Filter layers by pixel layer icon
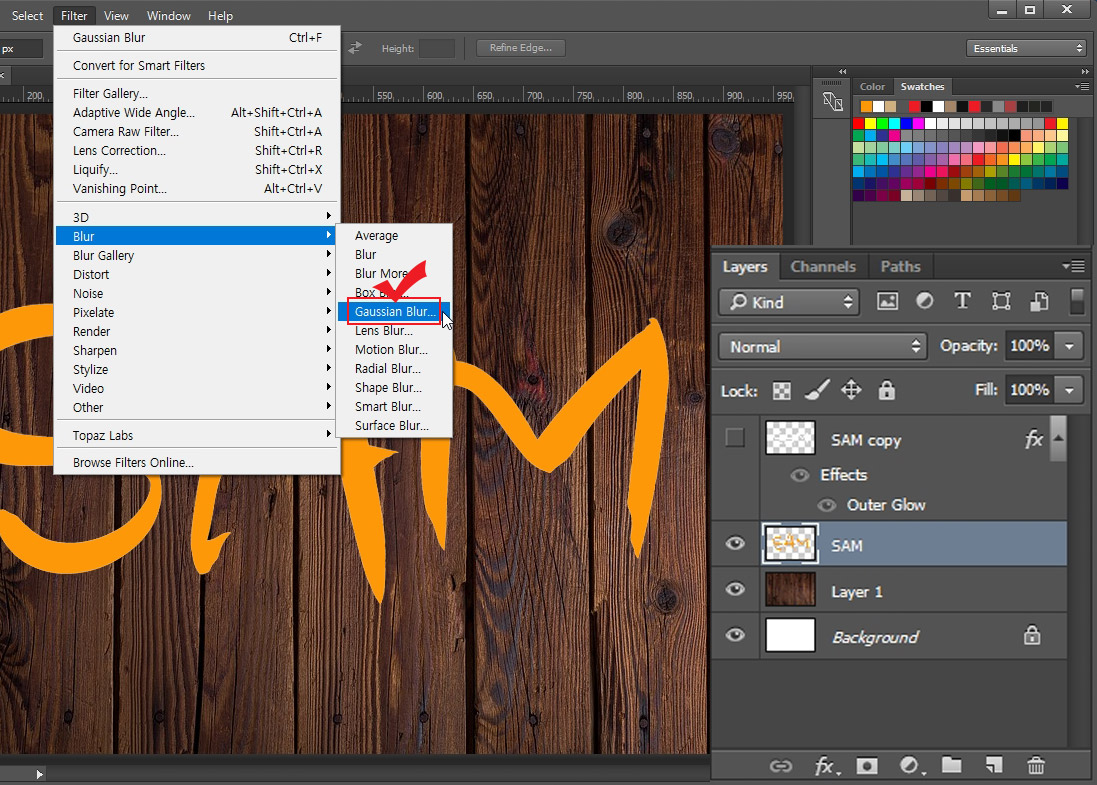Image resolution: width=1097 pixels, height=785 pixels. (887, 302)
